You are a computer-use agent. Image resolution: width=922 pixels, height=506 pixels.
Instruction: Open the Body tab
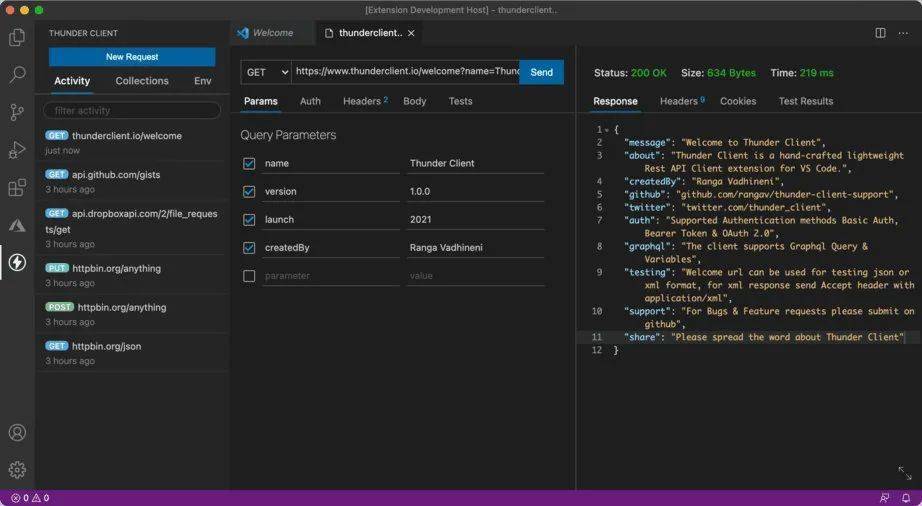tap(415, 101)
